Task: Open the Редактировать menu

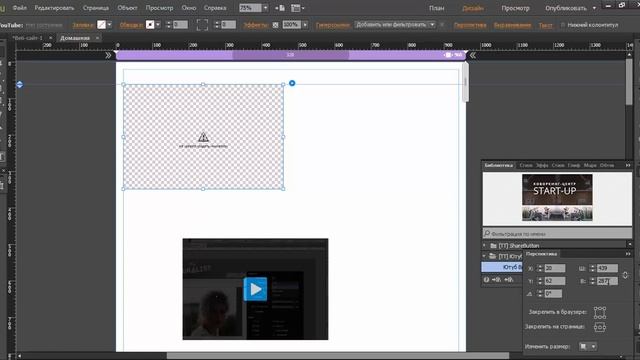Action: [54, 8]
